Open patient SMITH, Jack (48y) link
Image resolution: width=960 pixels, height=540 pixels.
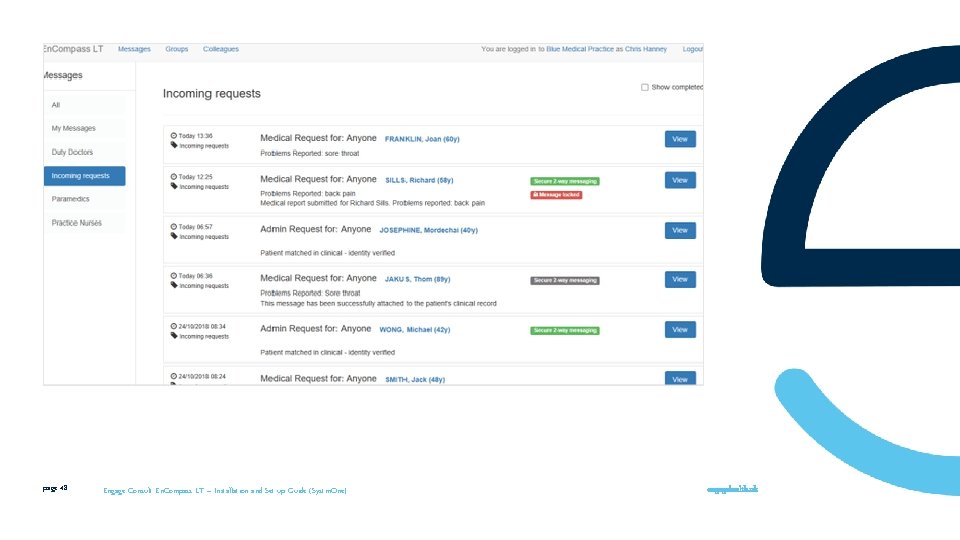click(x=415, y=380)
